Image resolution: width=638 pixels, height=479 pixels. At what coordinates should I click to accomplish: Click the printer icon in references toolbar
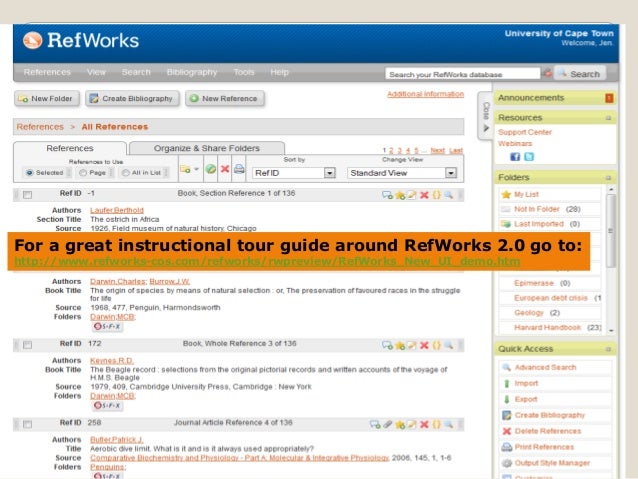pos(239,169)
